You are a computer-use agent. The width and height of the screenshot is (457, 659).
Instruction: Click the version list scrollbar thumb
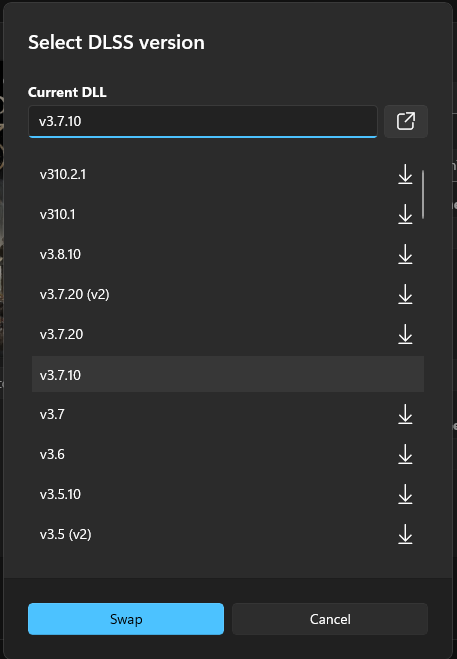pyautogui.click(x=423, y=194)
